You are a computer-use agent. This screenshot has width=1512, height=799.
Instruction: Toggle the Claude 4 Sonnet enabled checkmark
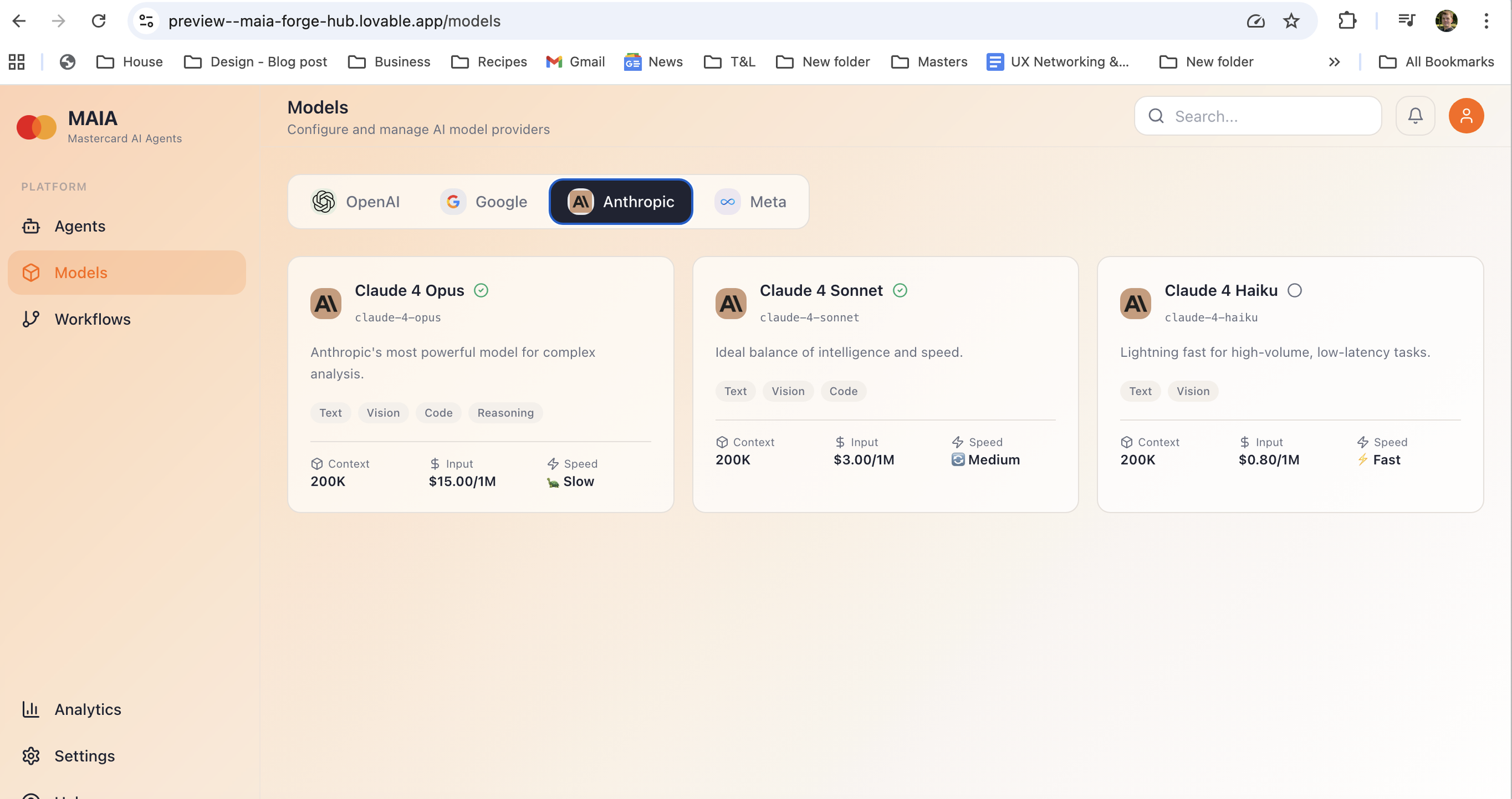[900, 290]
